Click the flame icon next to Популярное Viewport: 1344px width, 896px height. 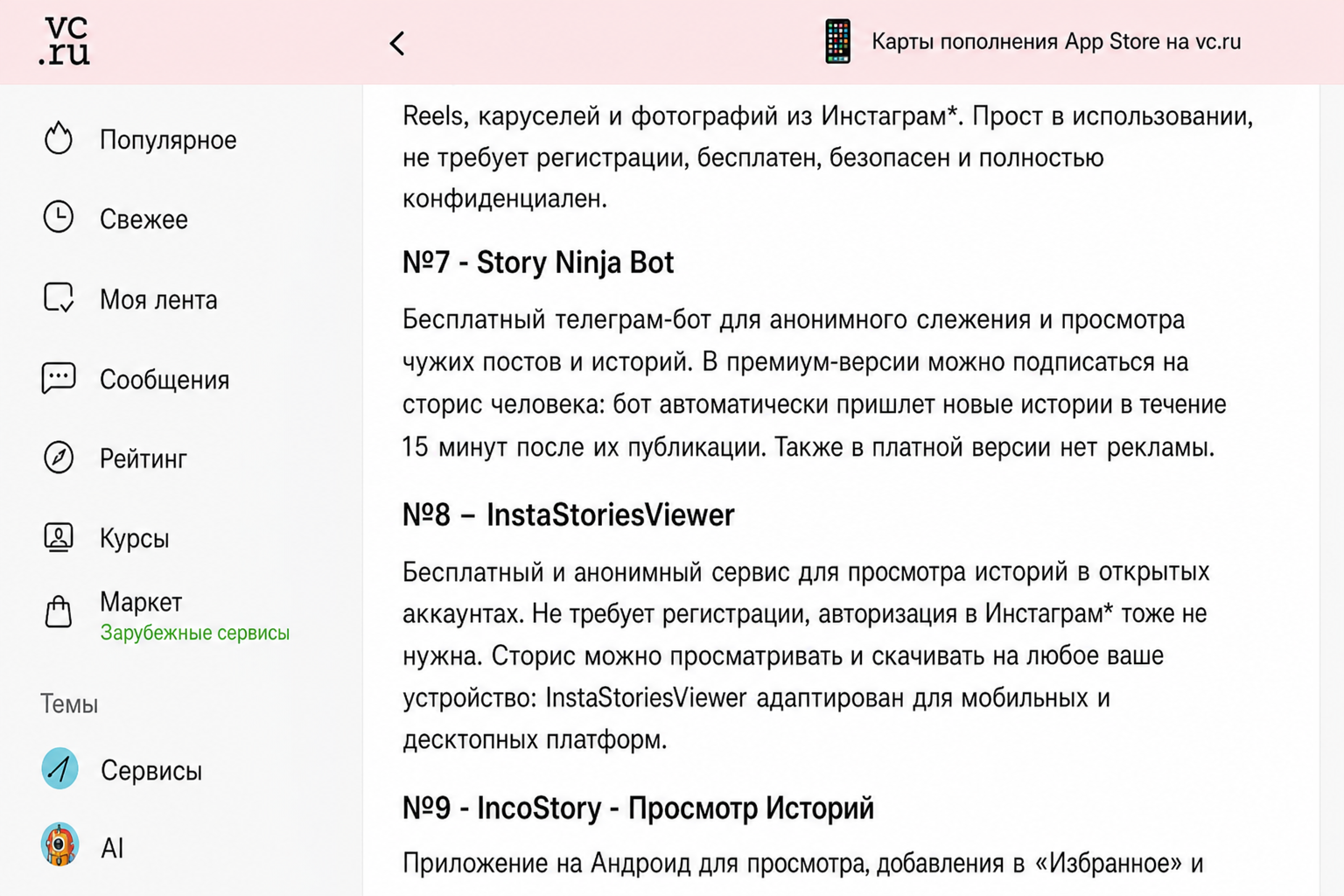coord(59,138)
